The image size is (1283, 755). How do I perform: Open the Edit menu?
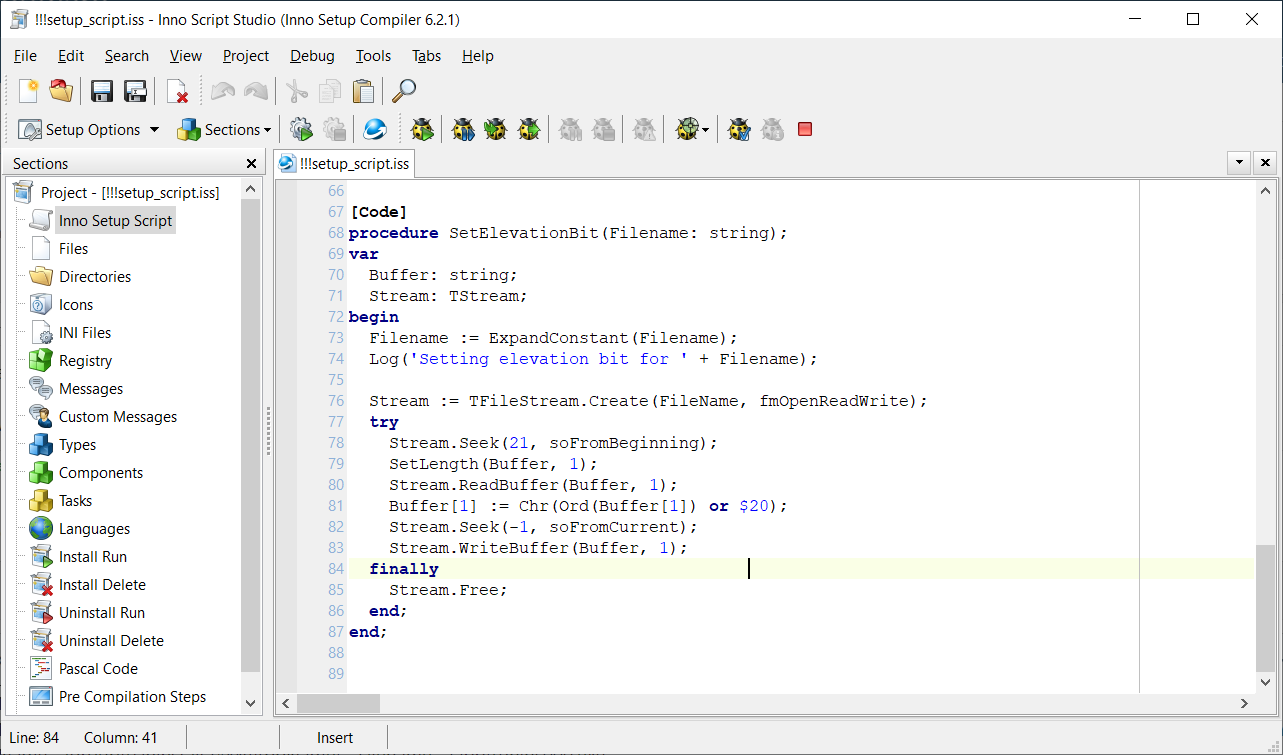[x=71, y=56]
